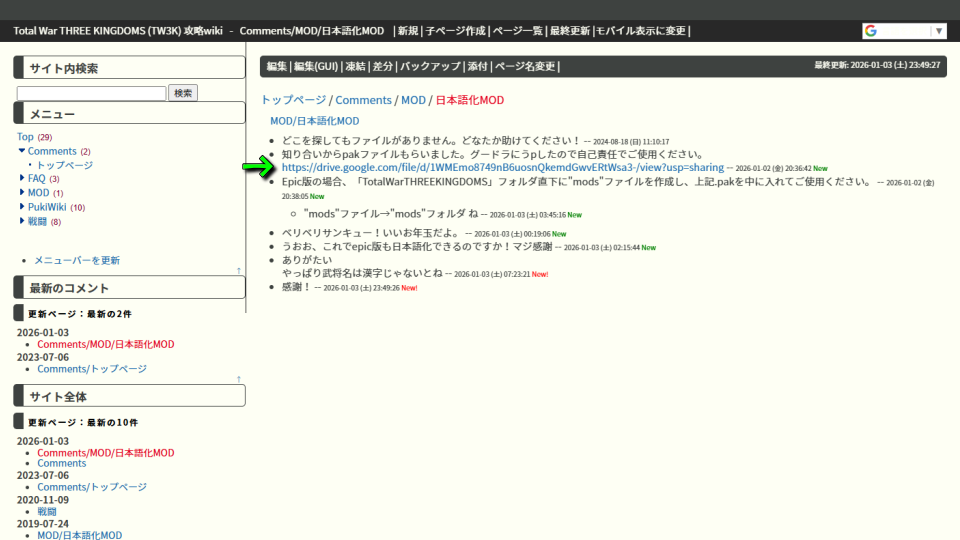Click Comments/MOD/日本語化MOD in header title

click(312, 31)
